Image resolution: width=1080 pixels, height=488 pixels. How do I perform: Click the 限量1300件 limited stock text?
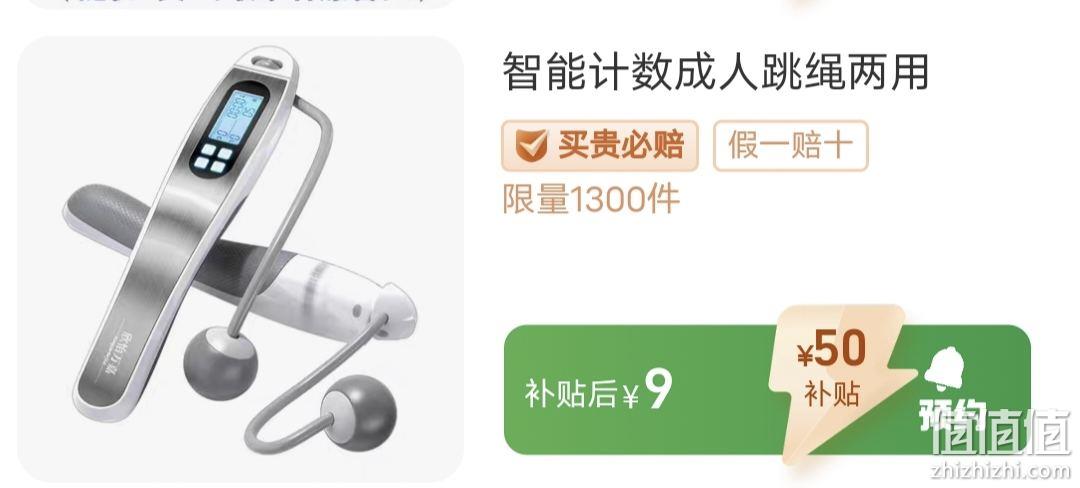coord(591,200)
